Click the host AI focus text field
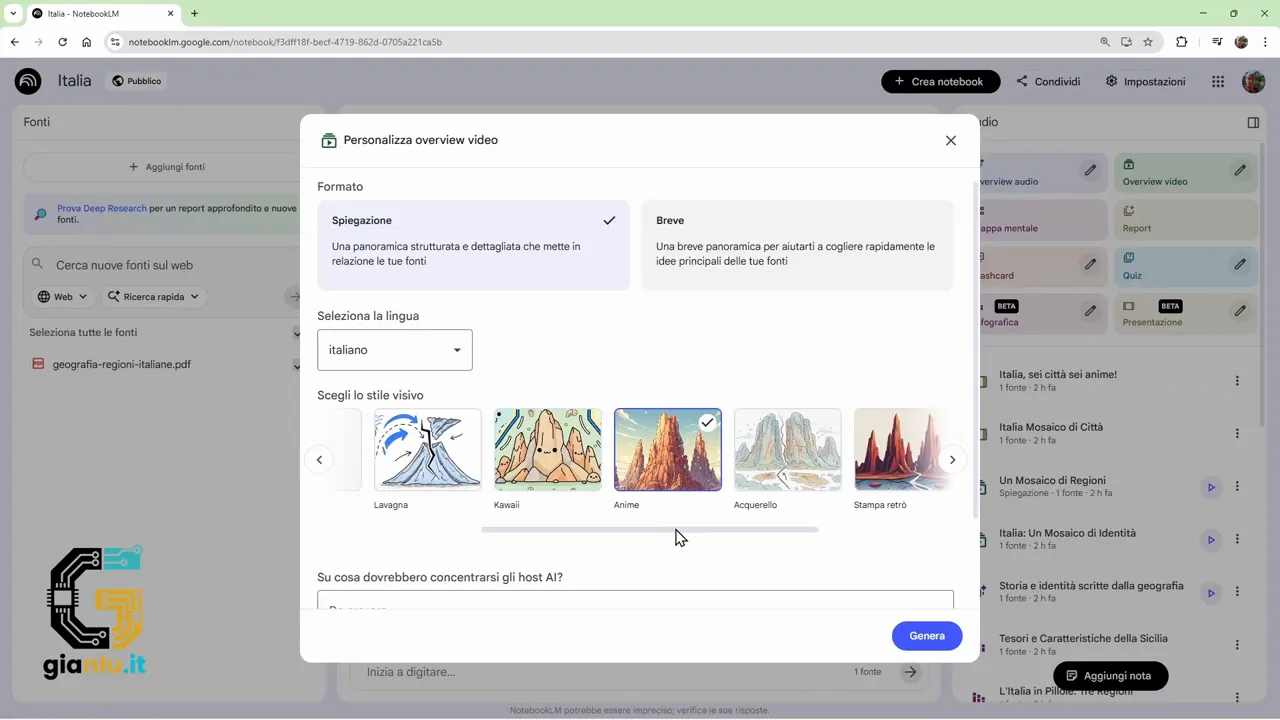Screen dimensions: 1280x720 click(635, 600)
